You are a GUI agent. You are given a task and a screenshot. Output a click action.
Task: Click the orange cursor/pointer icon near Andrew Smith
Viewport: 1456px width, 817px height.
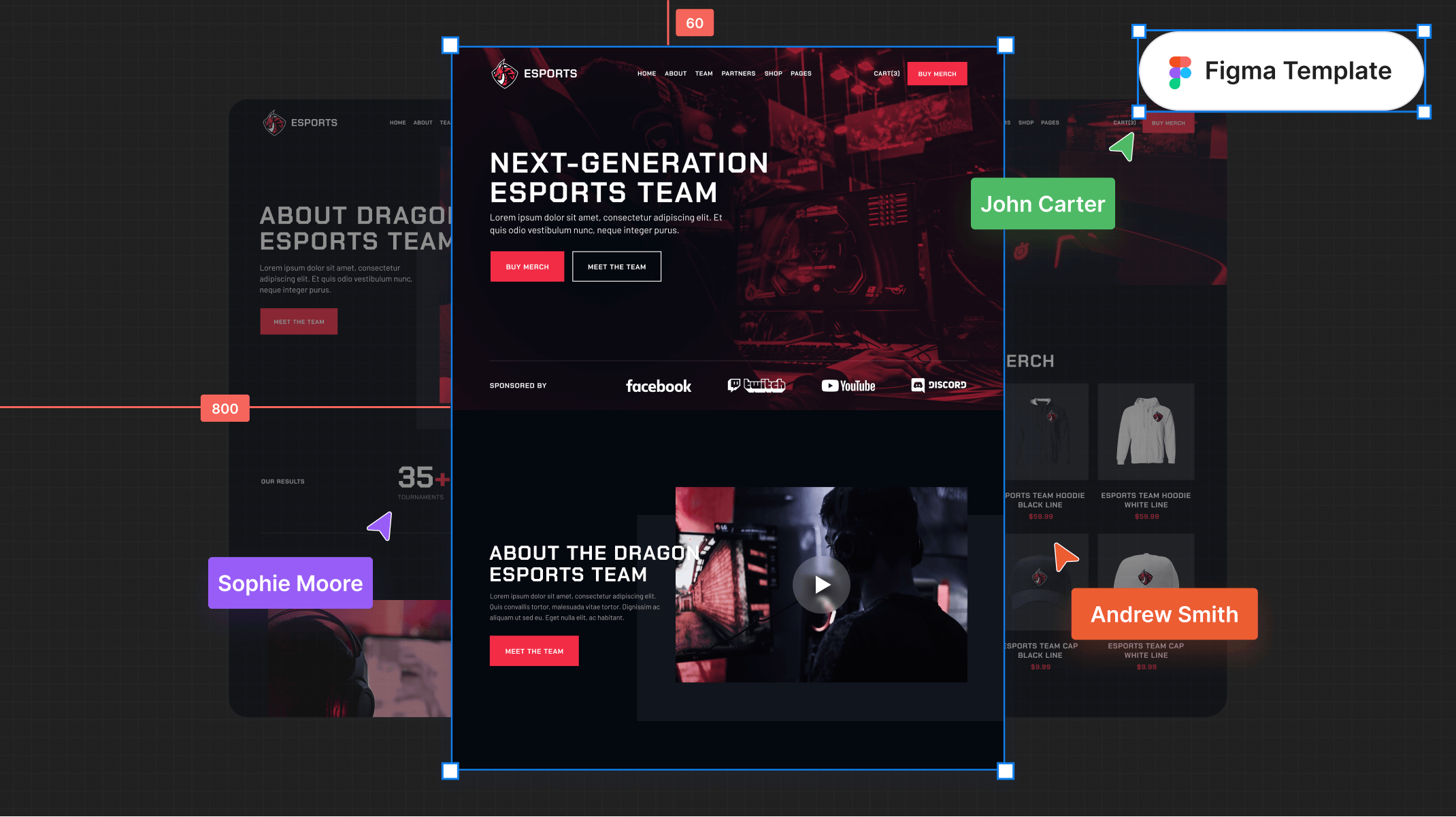1064,556
